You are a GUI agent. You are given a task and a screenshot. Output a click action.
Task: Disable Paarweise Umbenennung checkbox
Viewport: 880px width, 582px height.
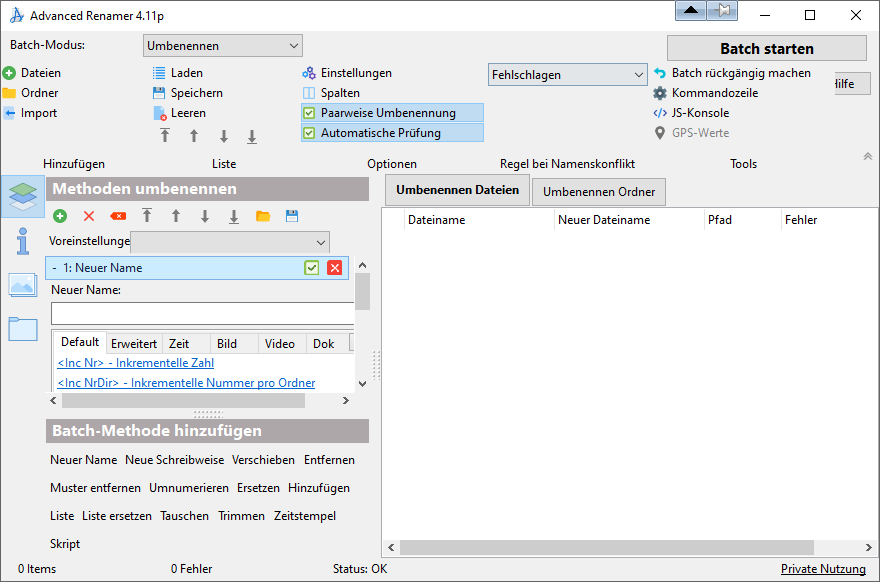[x=309, y=113]
